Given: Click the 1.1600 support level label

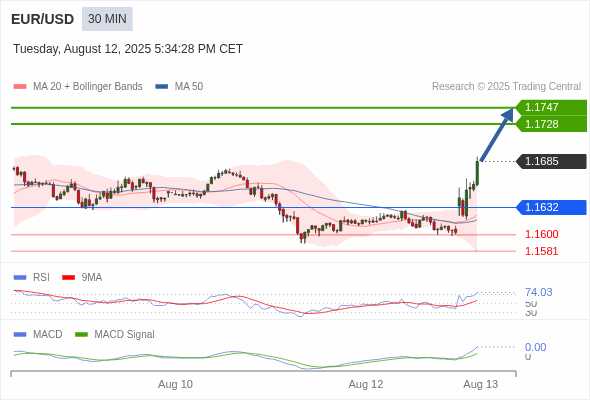Looking at the screenshot, I should (541, 234).
